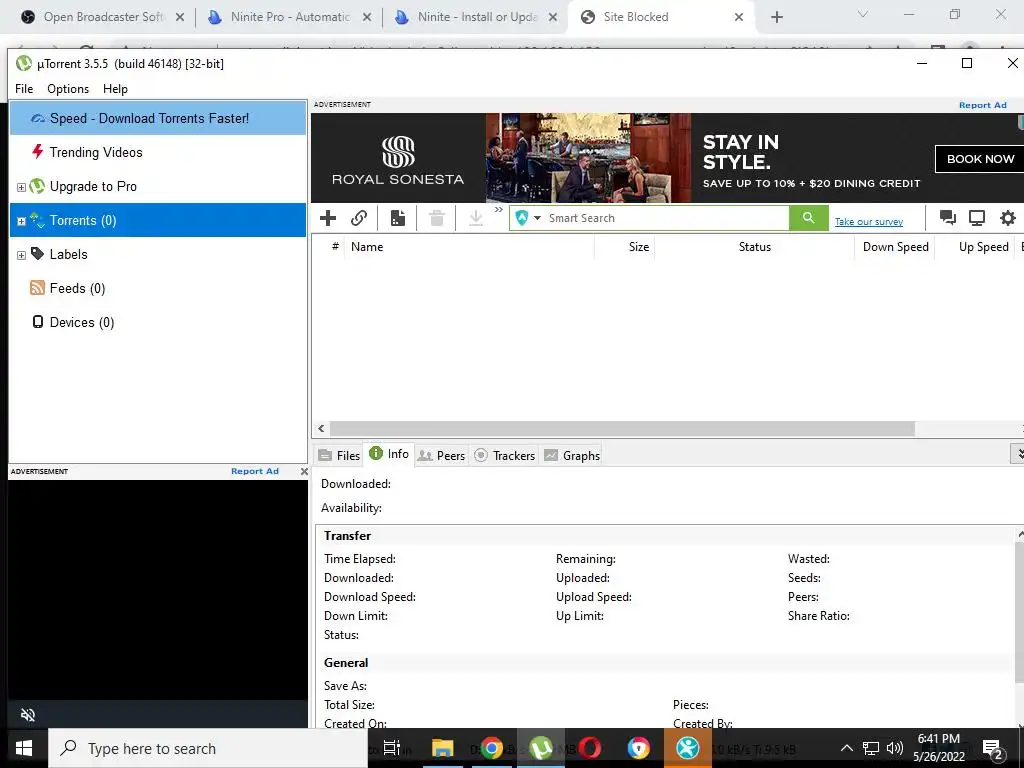Open the notification center icon

[x=992, y=748]
